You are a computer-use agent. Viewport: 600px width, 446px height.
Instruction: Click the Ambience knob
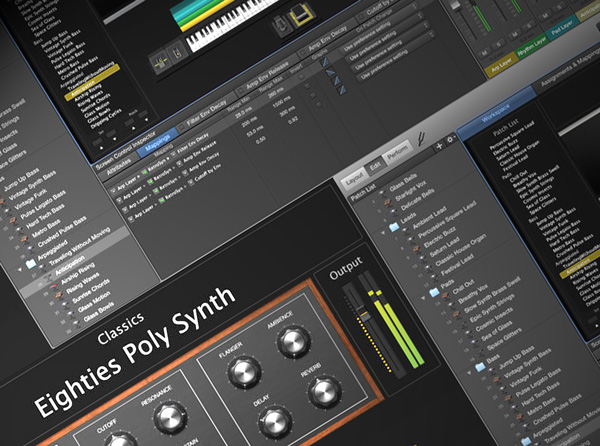coord(293,341)
